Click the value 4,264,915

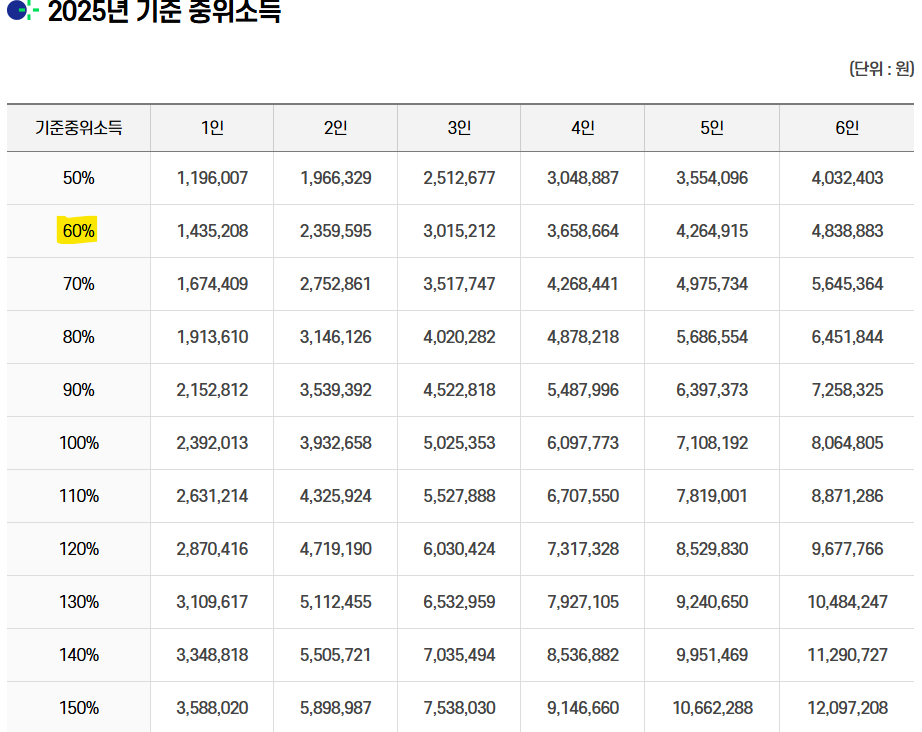pos(712,231)
